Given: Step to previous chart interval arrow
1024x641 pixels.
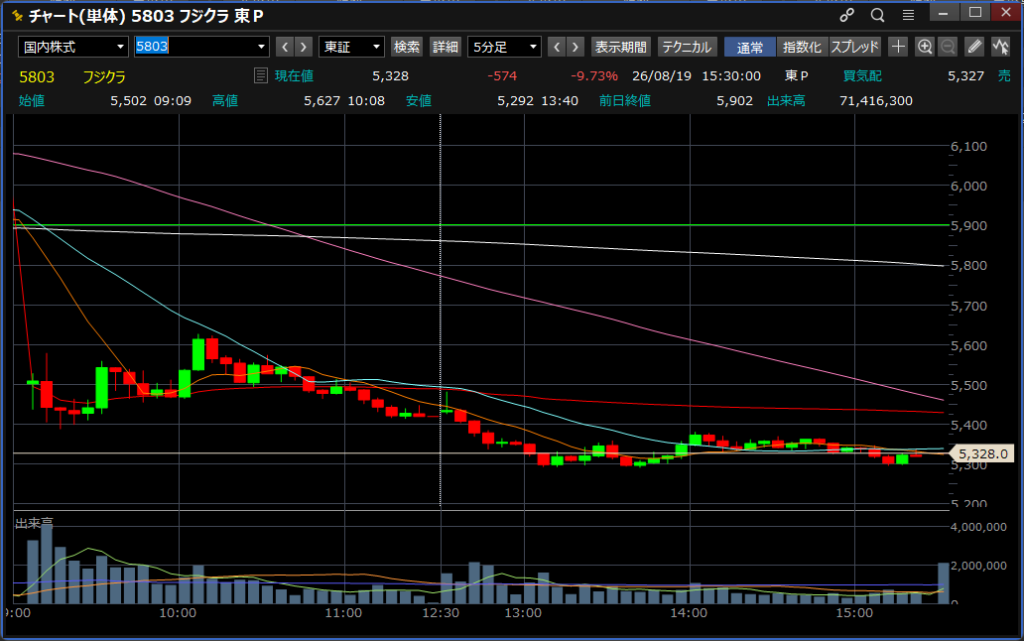Looking at the screenshot, I should (x=556, y=47).
